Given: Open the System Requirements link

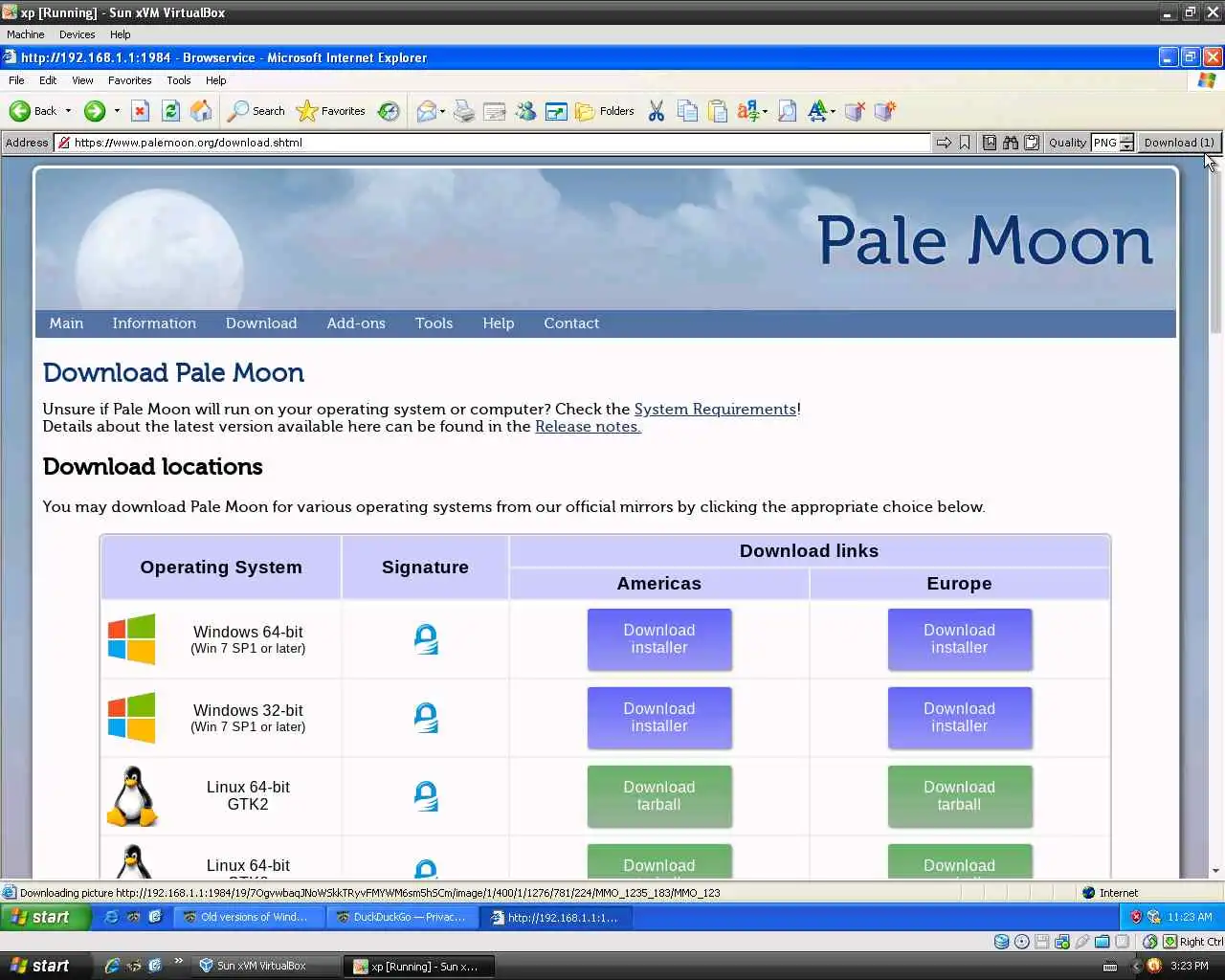Looking at the screenshot, I should [x=715, y=409].
